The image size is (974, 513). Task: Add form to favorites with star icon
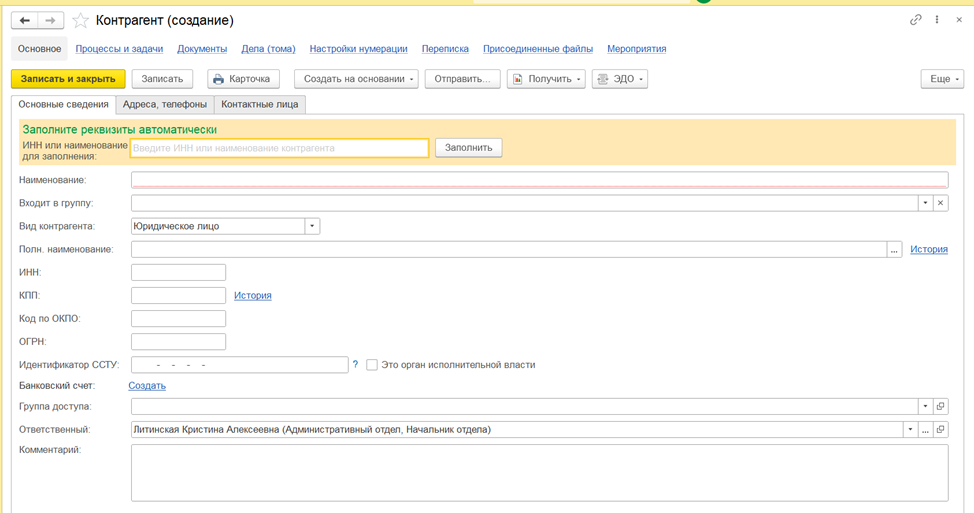pyautogui.click(x=81, y=20)
